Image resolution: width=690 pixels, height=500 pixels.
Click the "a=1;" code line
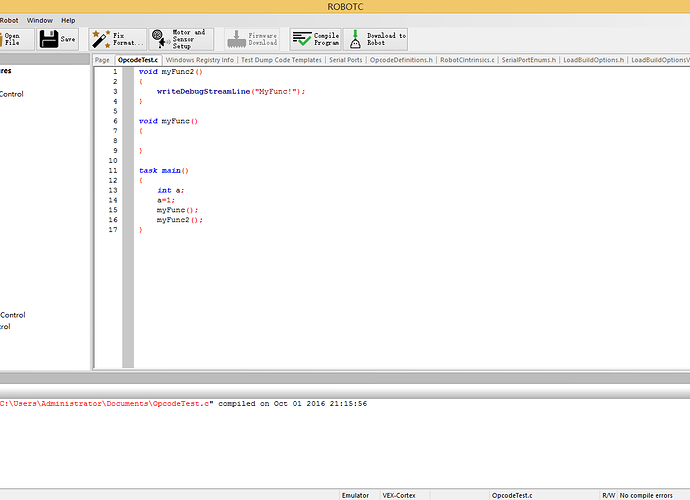click(x=166, y=200)
